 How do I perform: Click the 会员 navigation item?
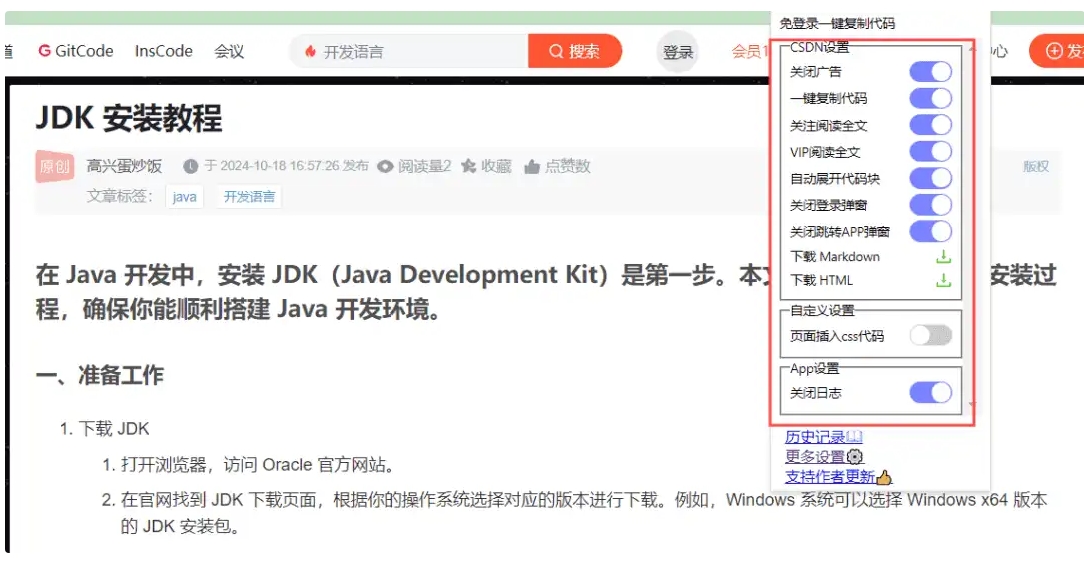tap(750, 51)
